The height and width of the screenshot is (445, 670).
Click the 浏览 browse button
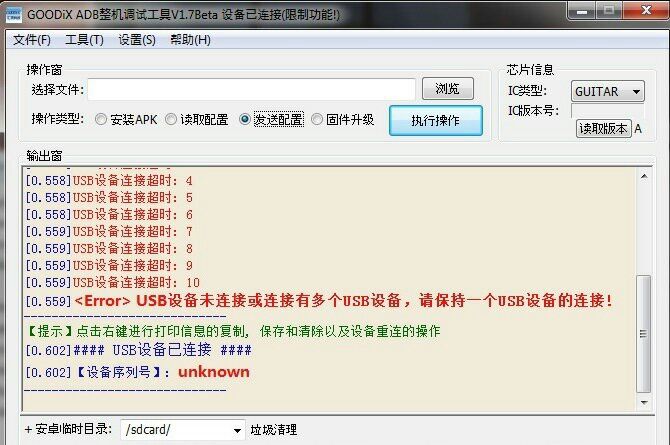[447, 88]
